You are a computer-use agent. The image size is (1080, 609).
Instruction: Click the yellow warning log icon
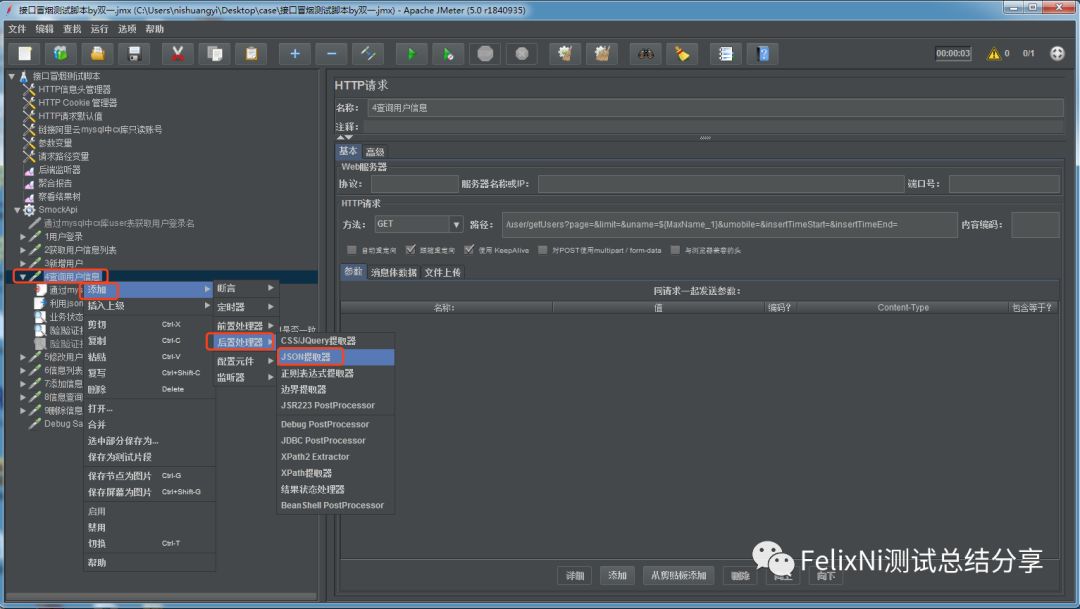993,54
